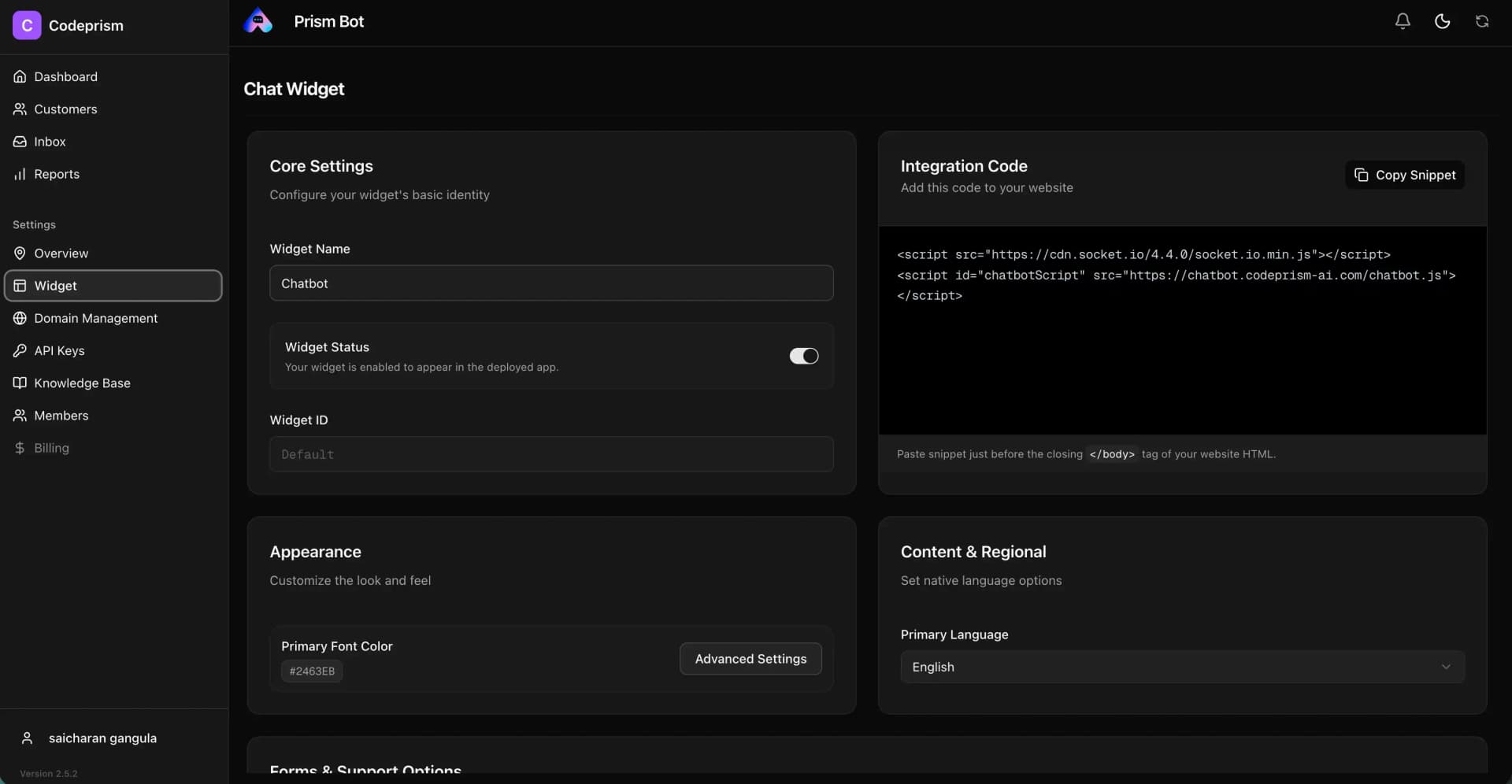Open the Primary Language dropdown
This screenshot has height=784, width=1512.
coord(1181,667)
